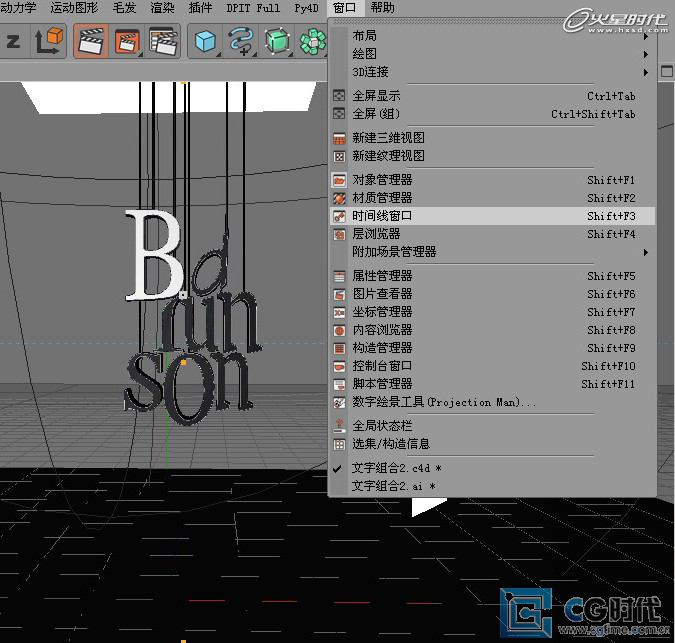Click the 构造管理器 grid icon
Image resolution: width=675 pixels, height=643 pixels.
[339, 348]
